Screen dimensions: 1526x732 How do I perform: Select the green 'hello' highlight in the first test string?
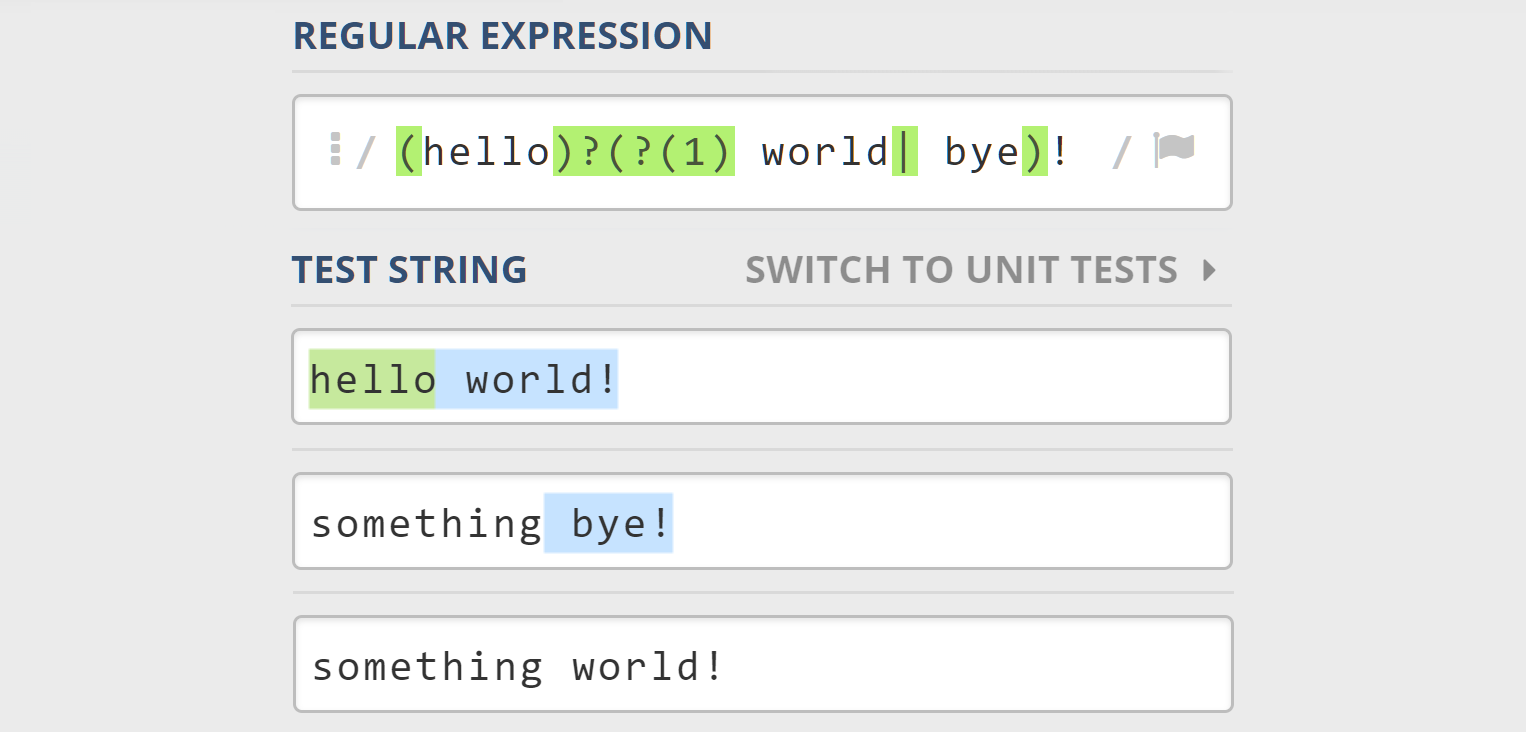(x=371, y=378)
